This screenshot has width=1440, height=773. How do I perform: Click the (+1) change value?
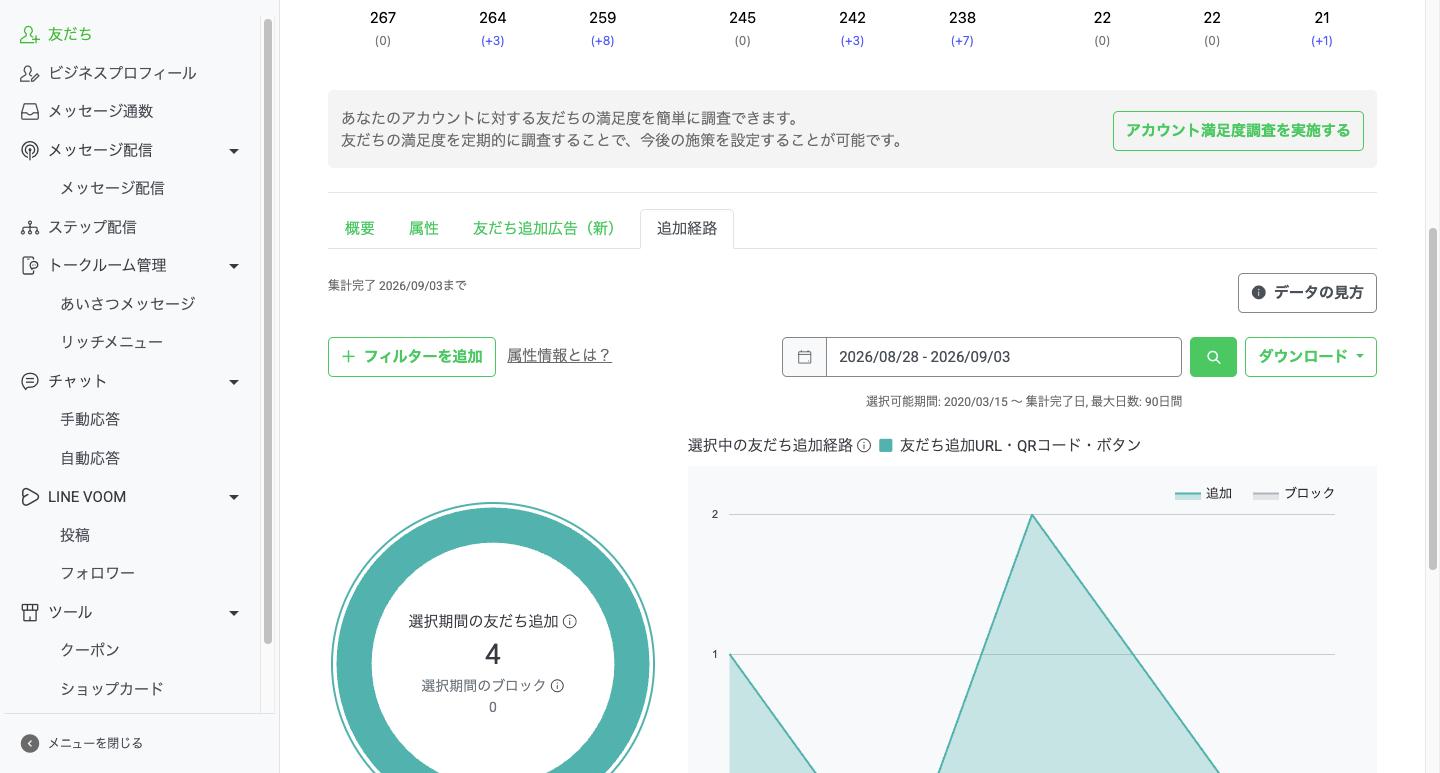(x=1322, y=41)
